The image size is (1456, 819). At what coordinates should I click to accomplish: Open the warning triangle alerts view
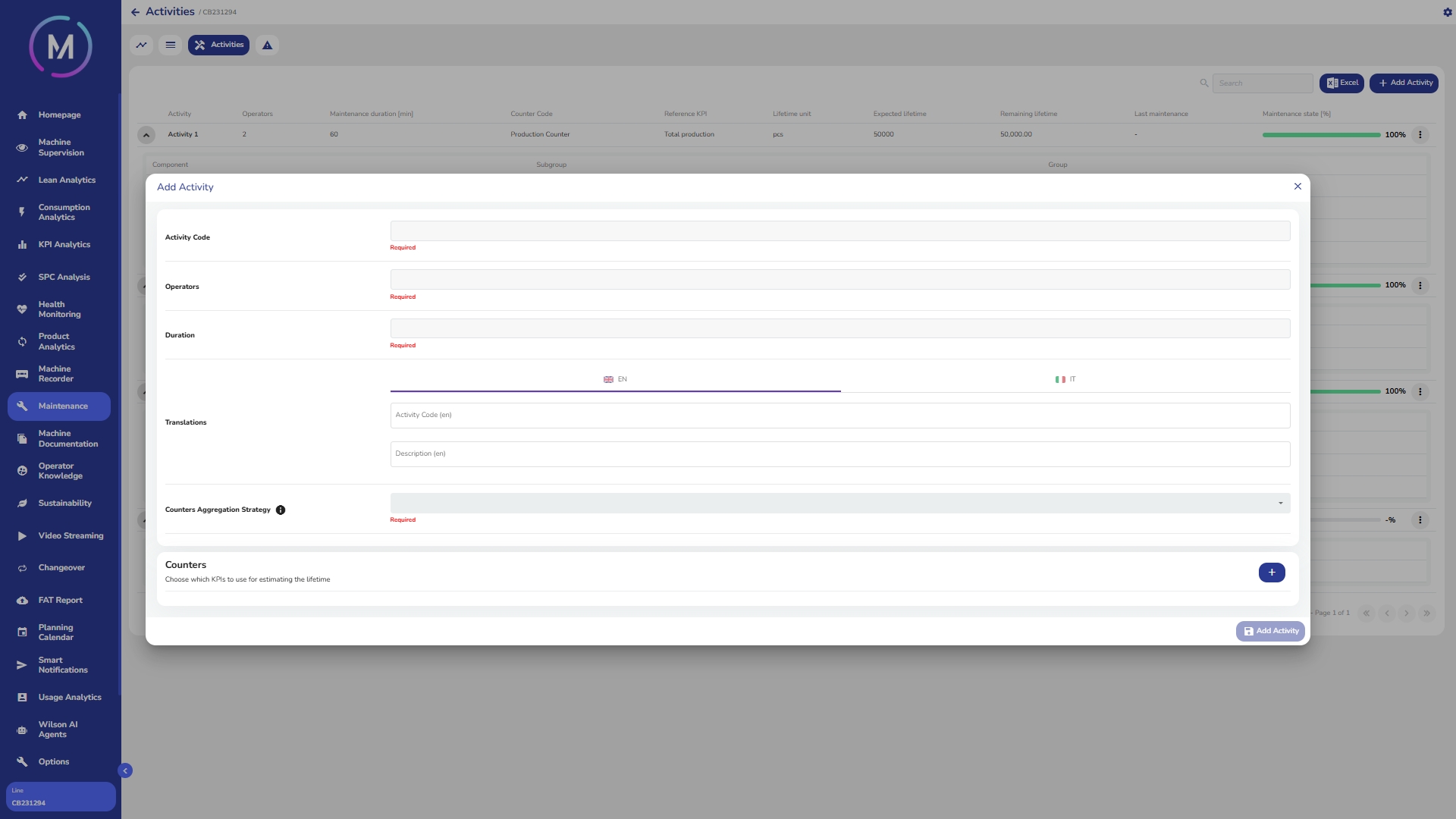click(x=267, y=45)
